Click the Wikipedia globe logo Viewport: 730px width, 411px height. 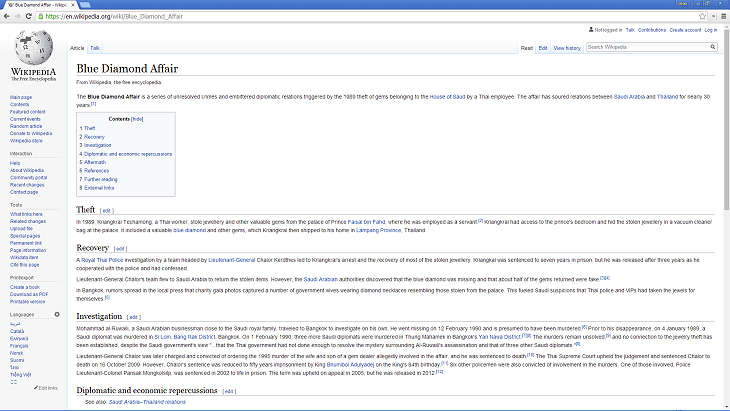coord(34,48)
